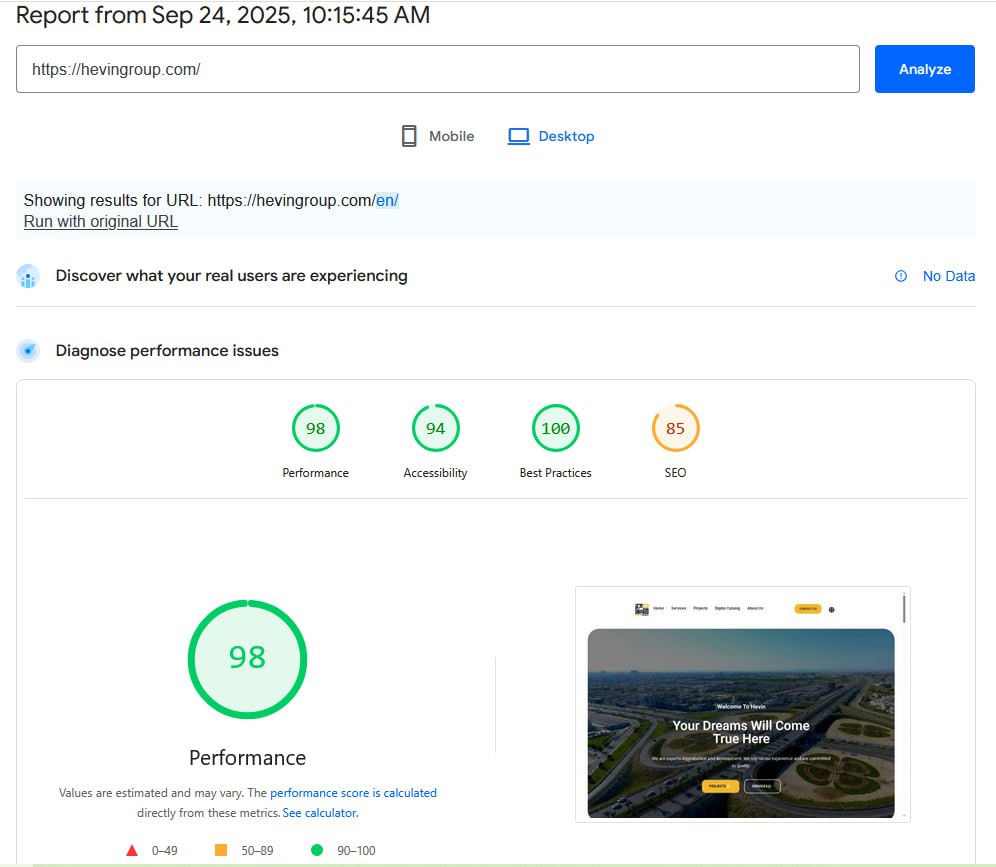The width and height of the screenshot is (996, 867).
Task: Jump to Accessibility score gauge 94
Action: 435,429
